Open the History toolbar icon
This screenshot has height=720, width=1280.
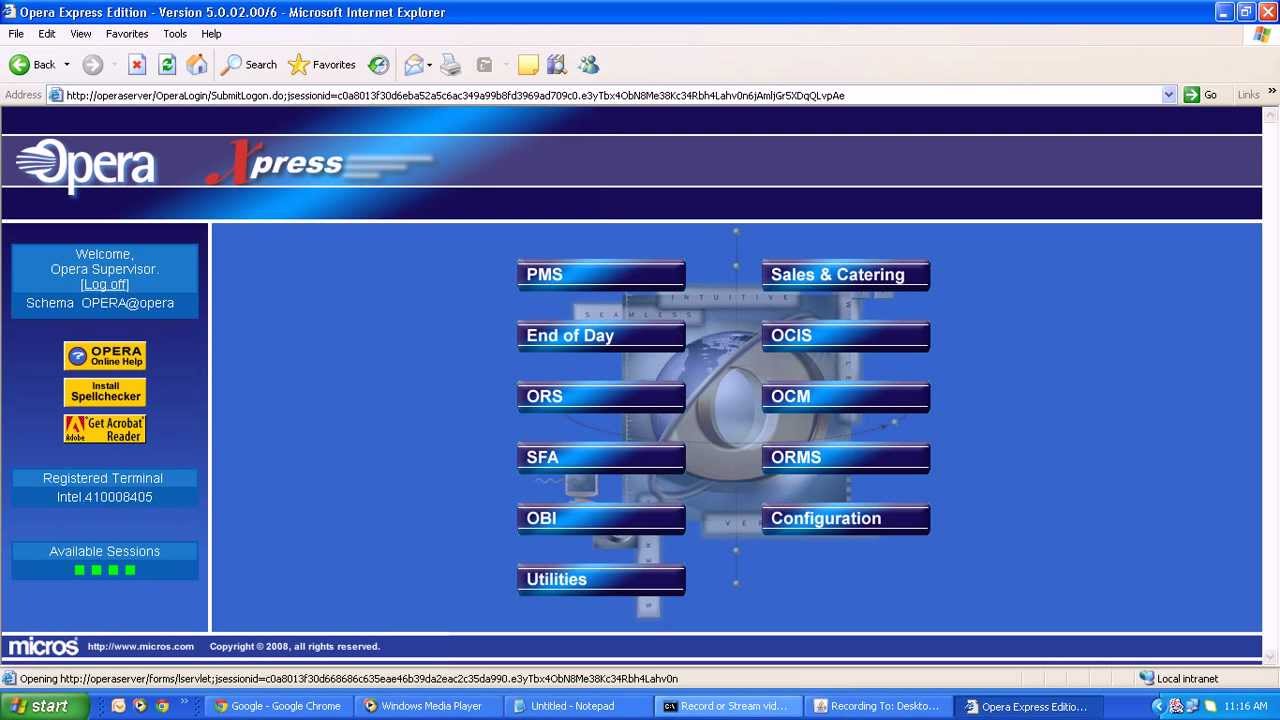[x=378, y=65]
